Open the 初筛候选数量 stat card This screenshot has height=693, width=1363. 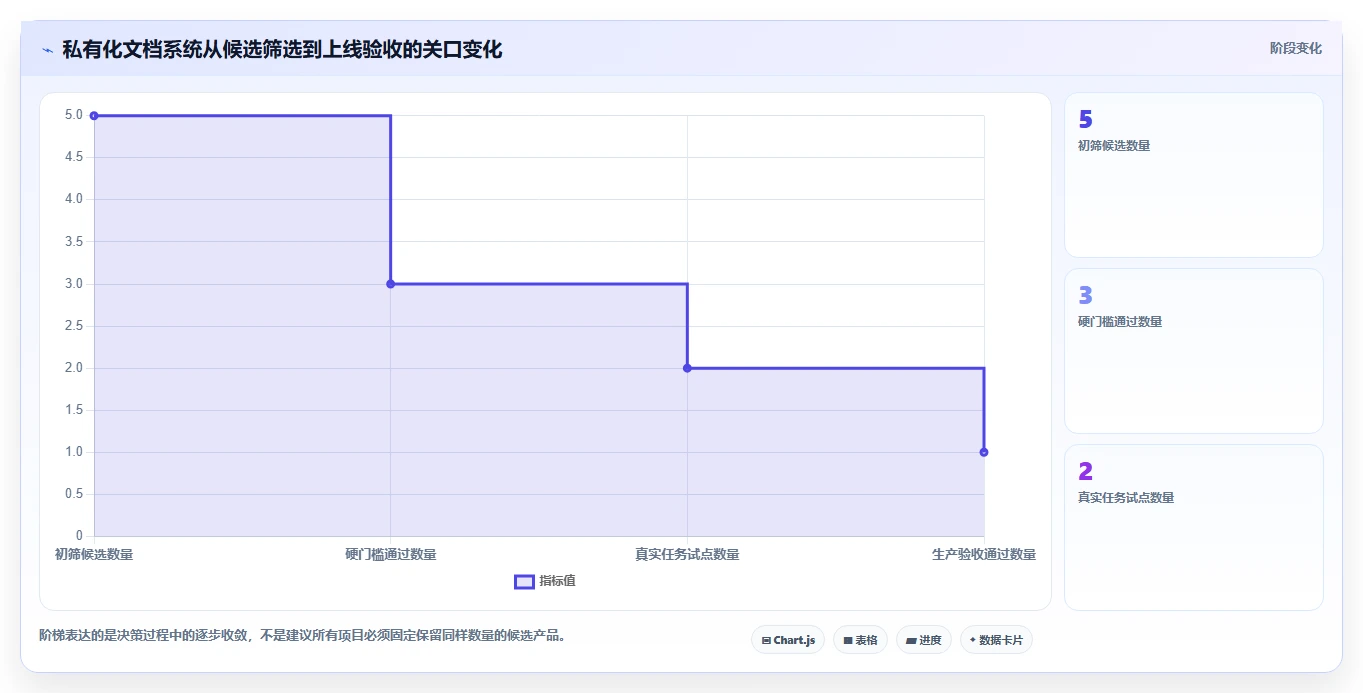[1194, 175]
